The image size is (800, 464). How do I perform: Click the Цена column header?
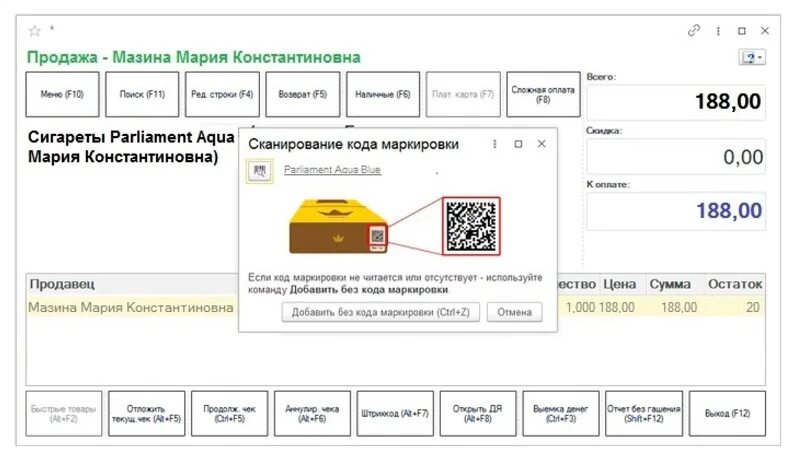point(619,284)
